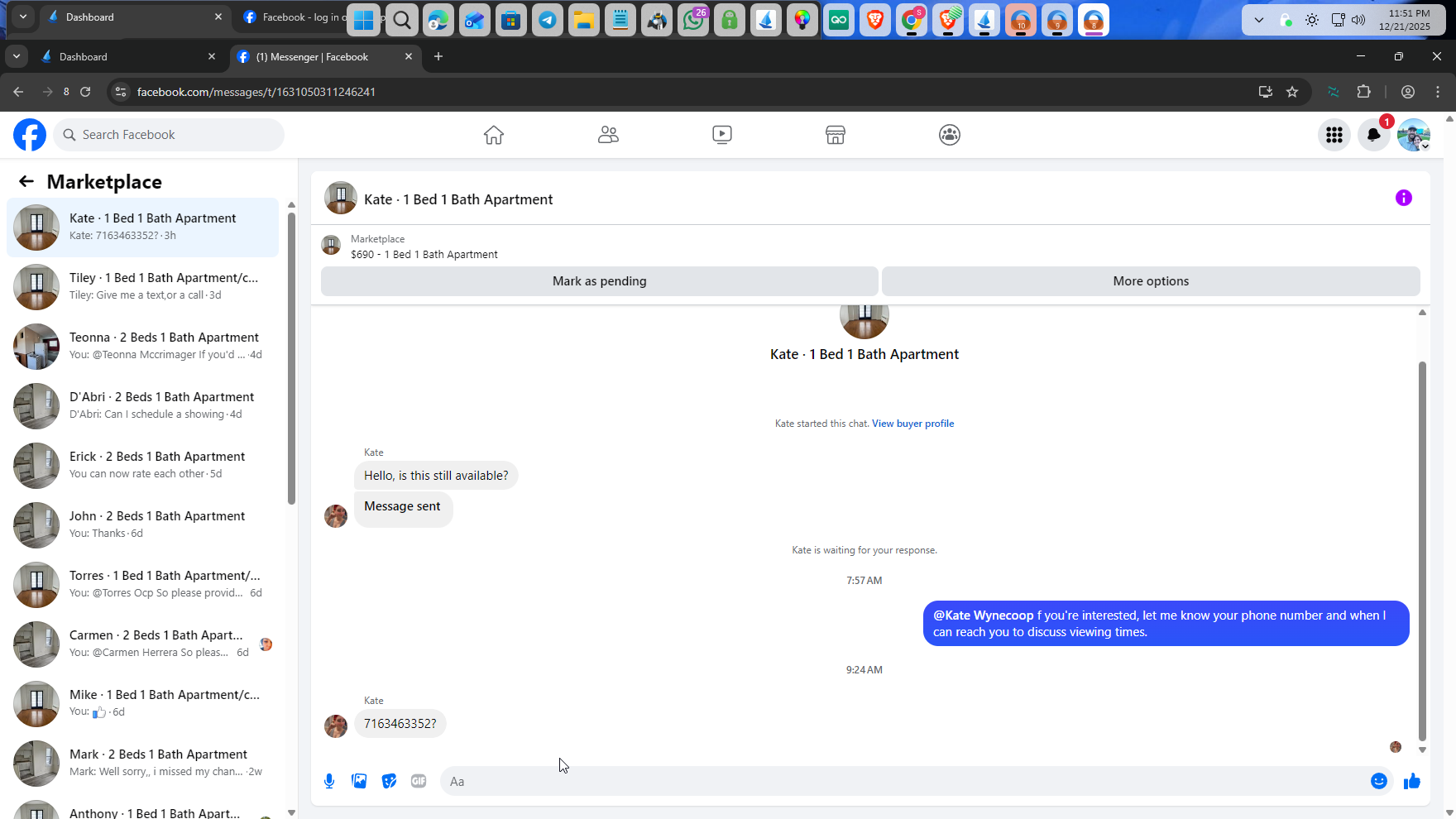1456x819 pixels.
Task: Open Kate conversation in the Marketplace list
Action: [x=143, y=227]
